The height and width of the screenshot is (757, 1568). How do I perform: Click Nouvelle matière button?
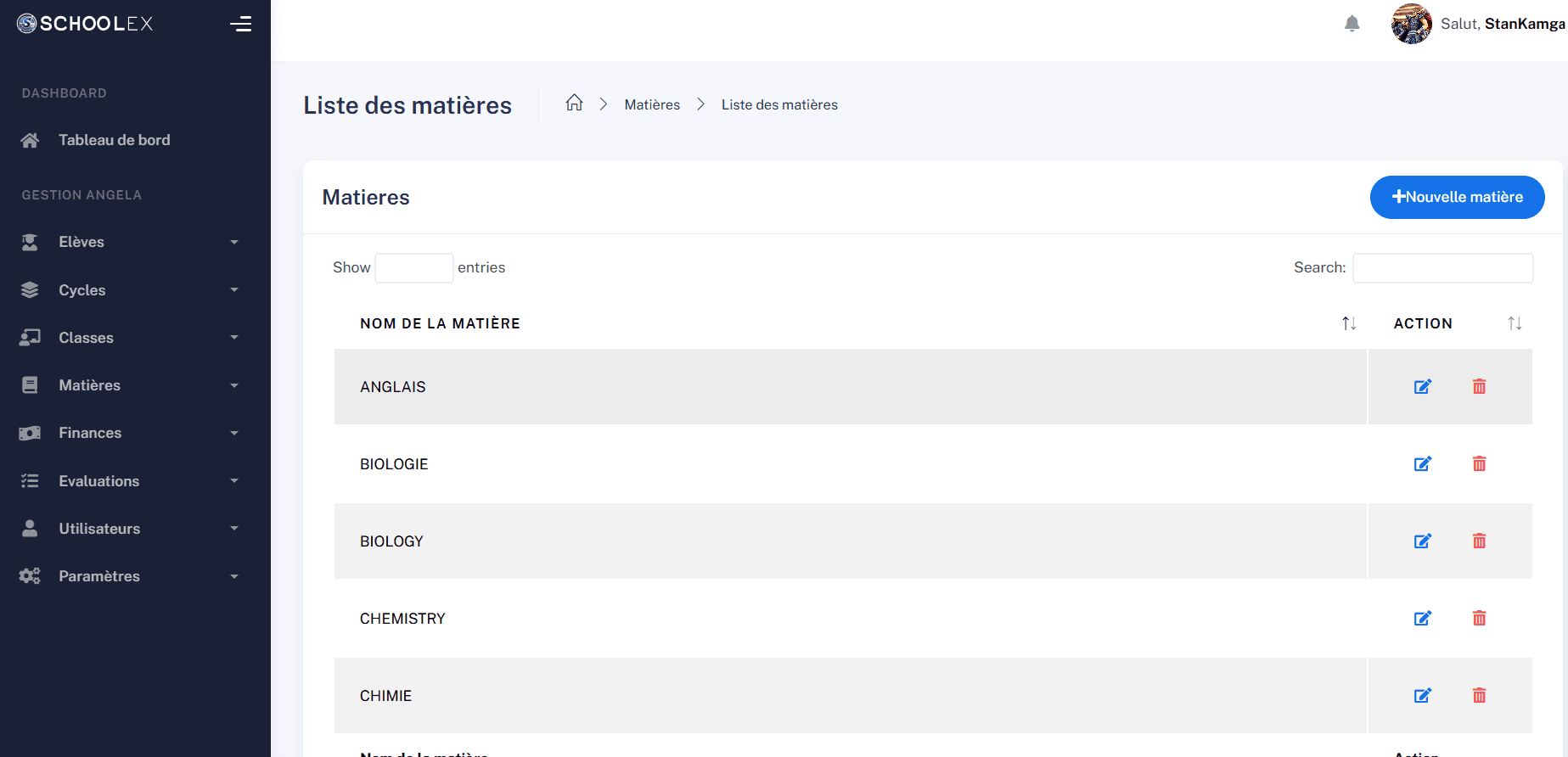1457,197
